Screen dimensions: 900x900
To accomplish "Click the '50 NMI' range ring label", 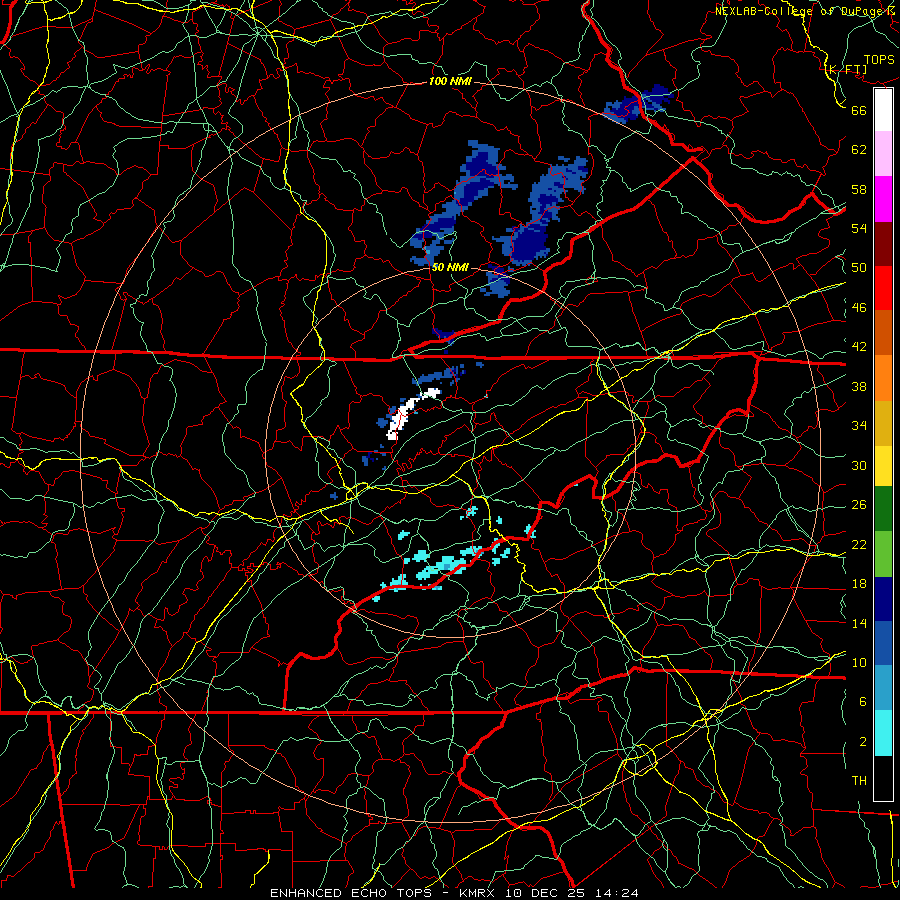I will coord(450,267).
